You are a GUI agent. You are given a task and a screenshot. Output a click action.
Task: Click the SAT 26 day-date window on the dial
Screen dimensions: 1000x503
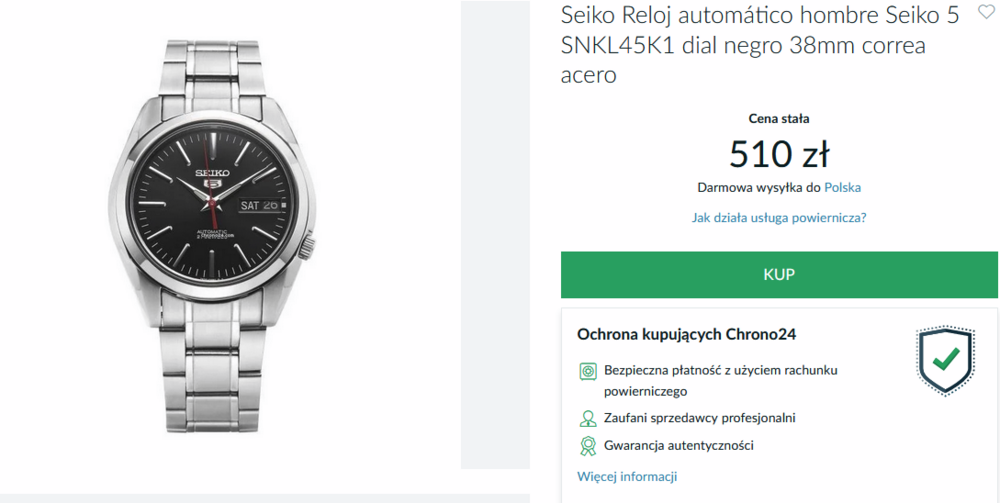(x=263, y=205)
